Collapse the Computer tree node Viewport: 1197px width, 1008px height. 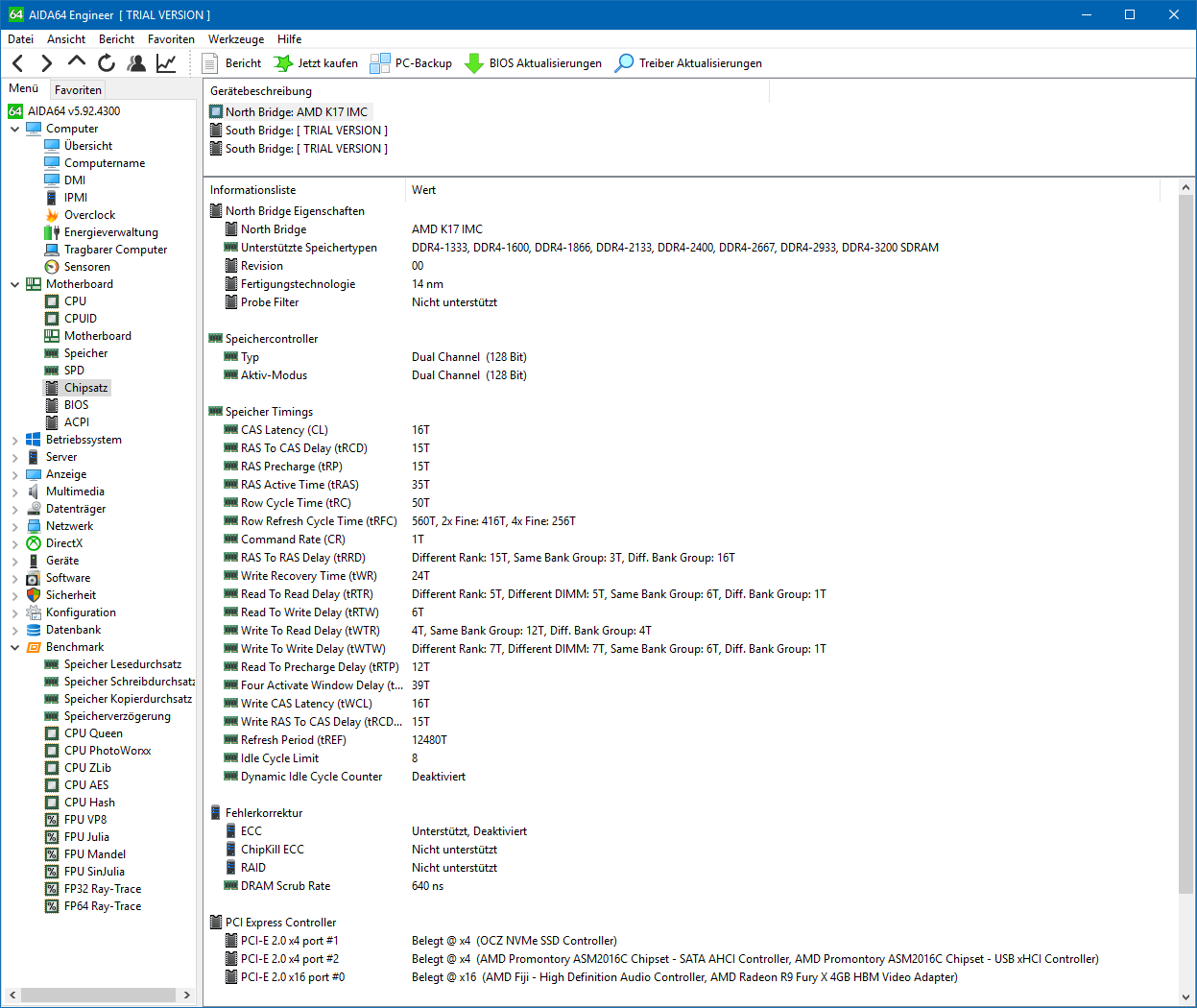point(14,129)
